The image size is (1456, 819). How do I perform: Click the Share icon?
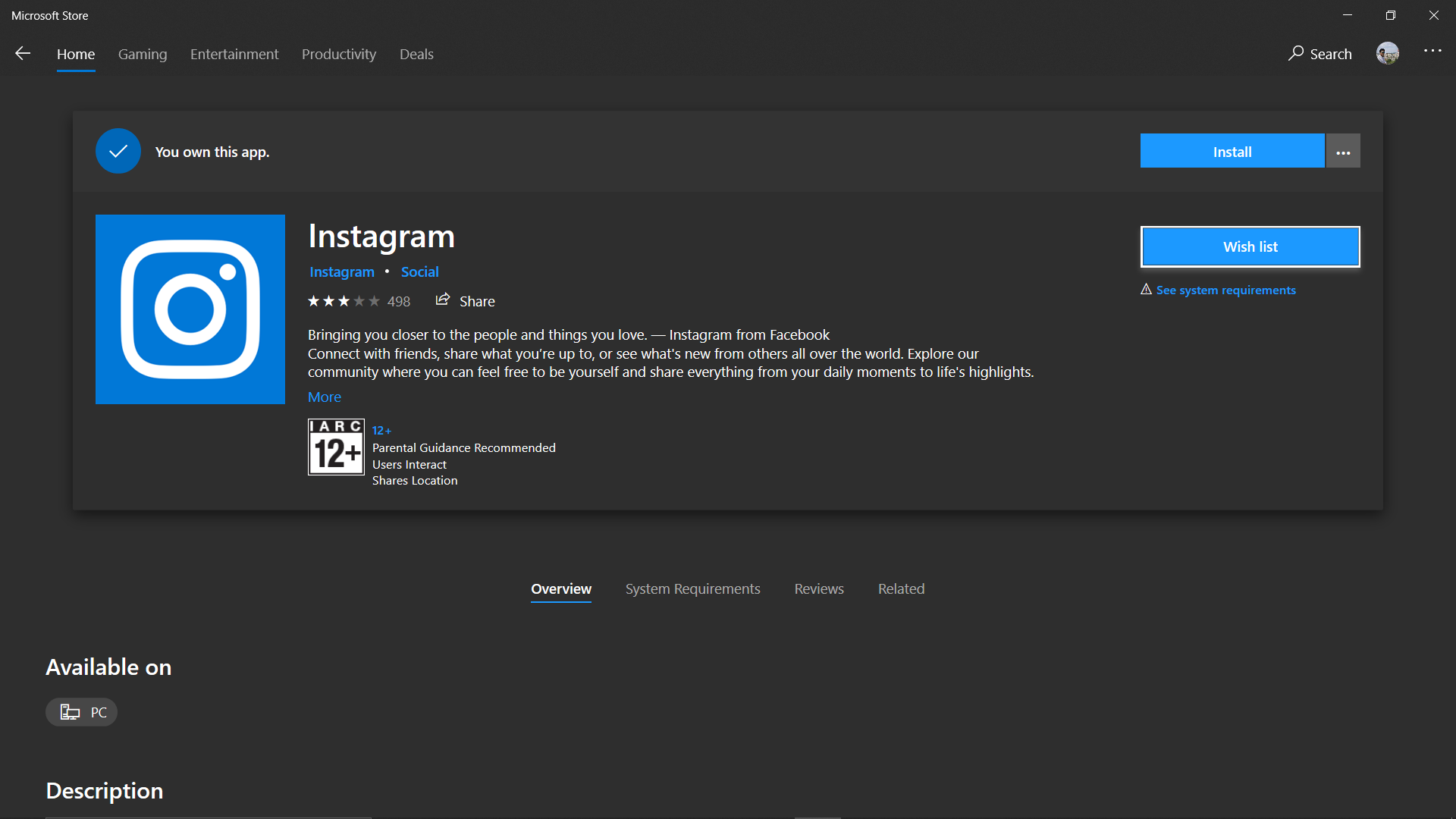coord(443,300)
